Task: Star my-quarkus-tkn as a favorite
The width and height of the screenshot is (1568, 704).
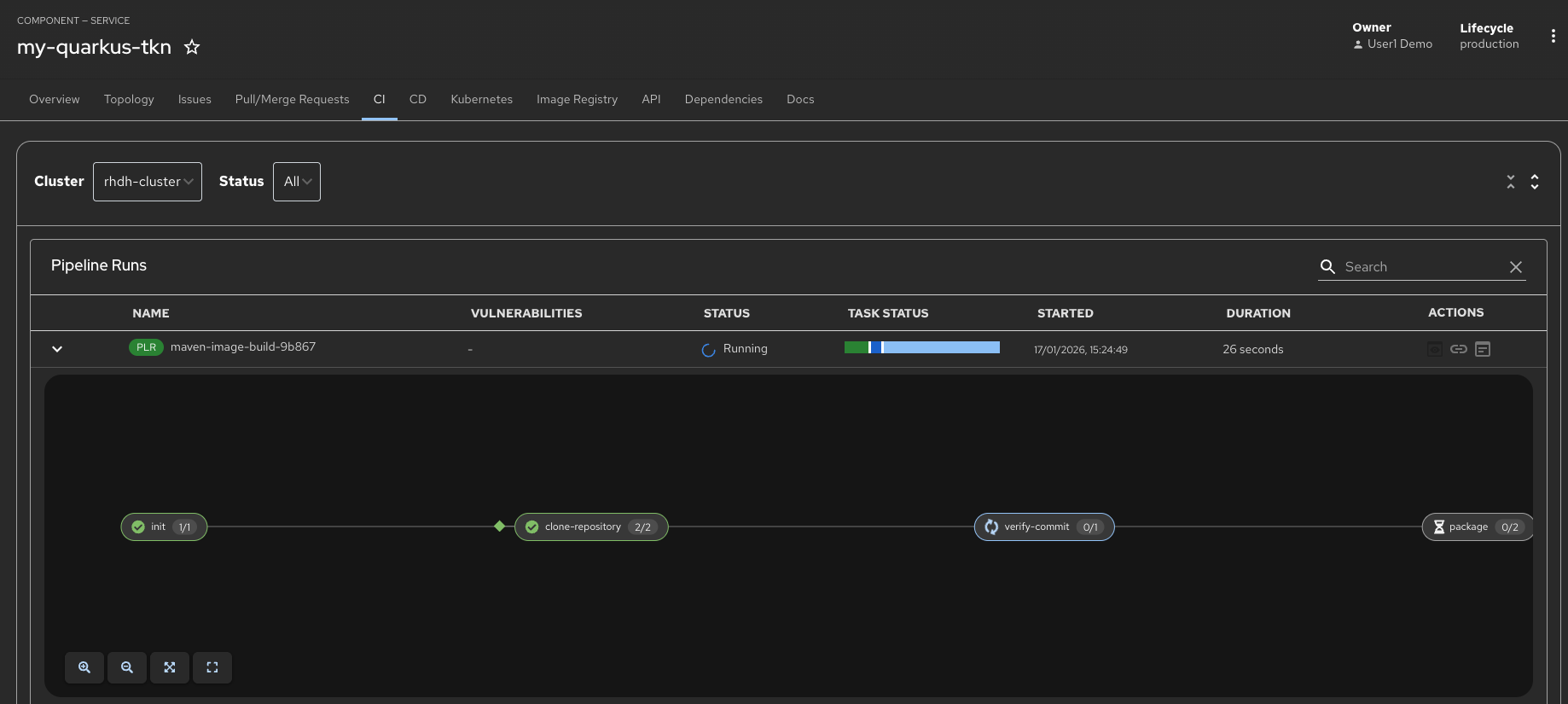Action: 192,47
